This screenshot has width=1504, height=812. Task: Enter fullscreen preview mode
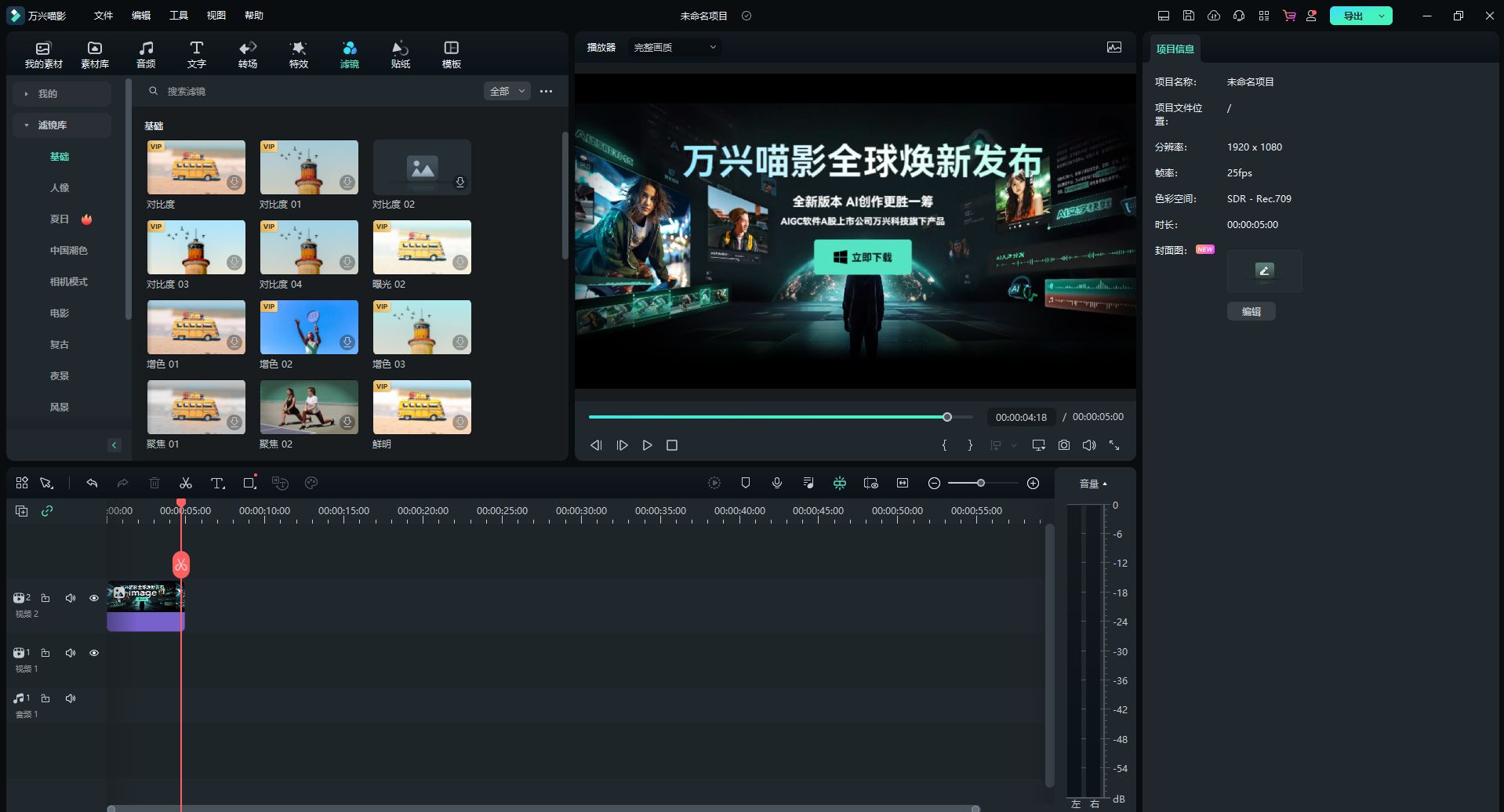[1114, 445]
